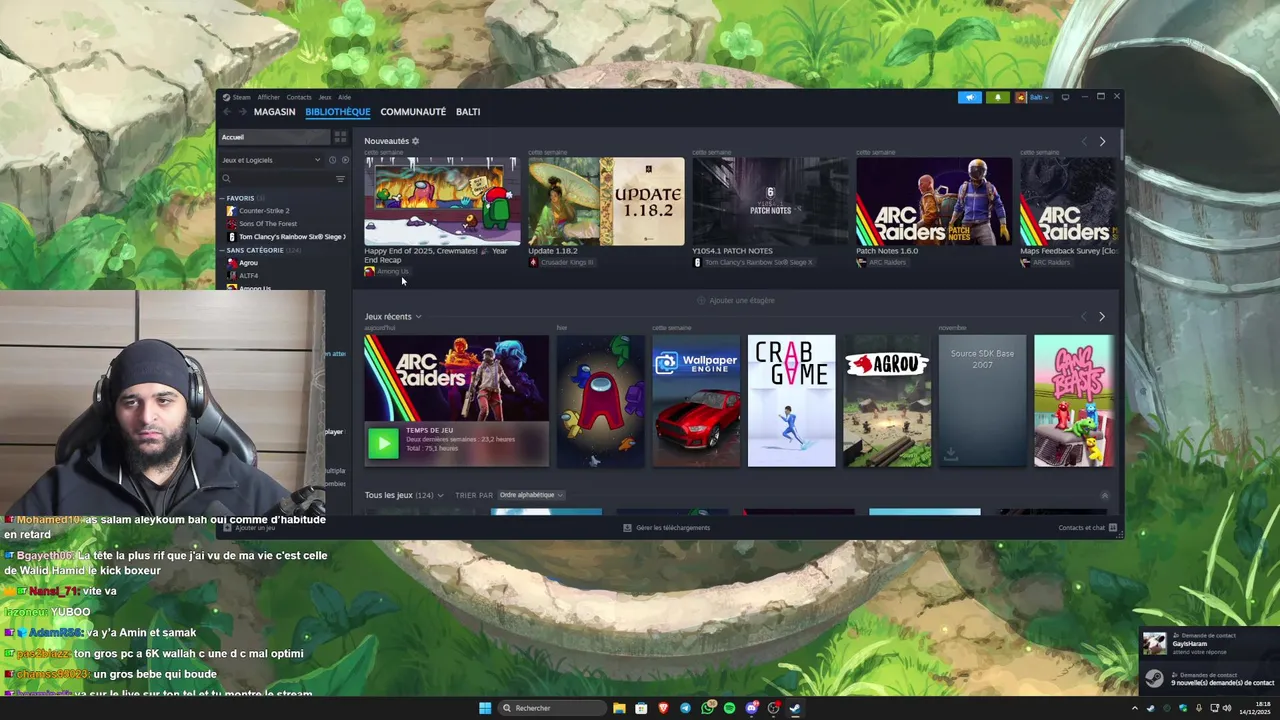Open the Windows Start menu
The width and height of the screenshot is (1280, 720).
pos(485,708)
